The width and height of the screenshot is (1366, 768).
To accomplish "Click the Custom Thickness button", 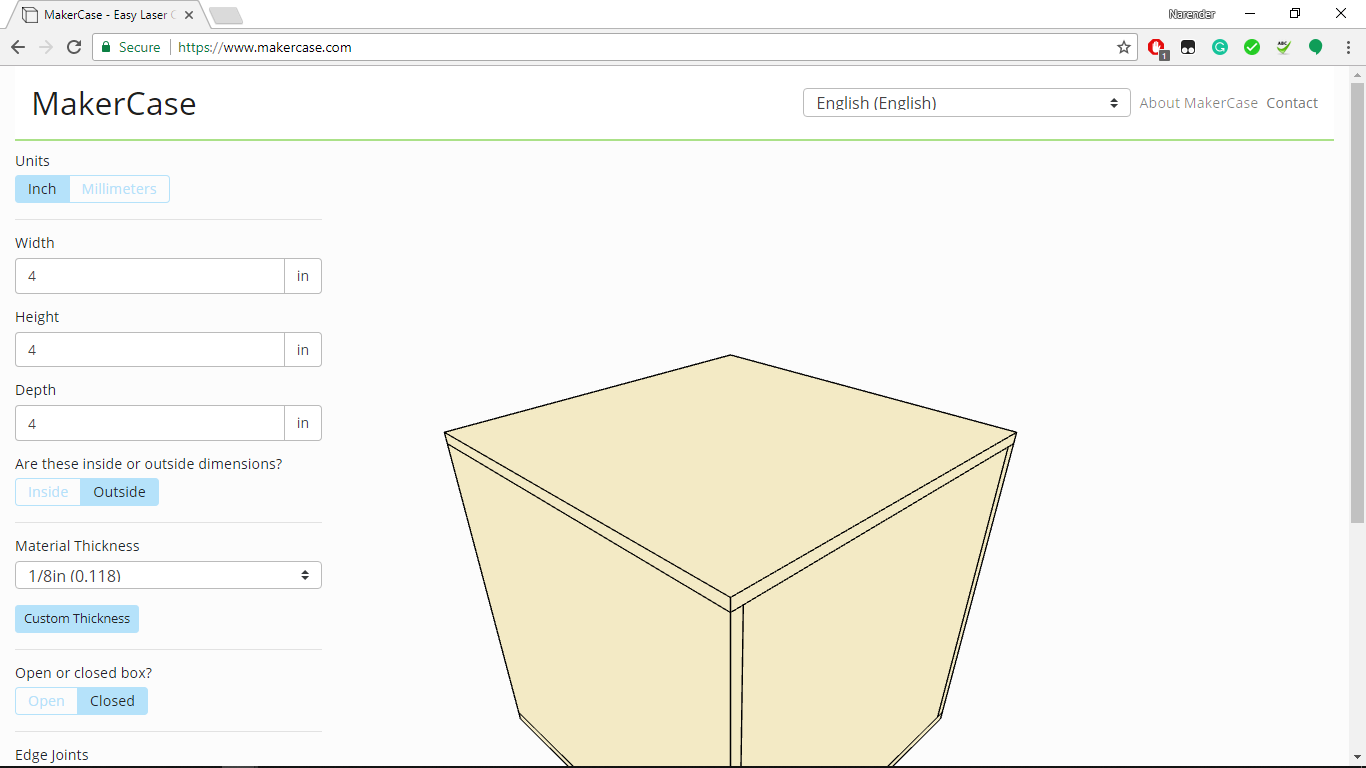I will point(77,619).
